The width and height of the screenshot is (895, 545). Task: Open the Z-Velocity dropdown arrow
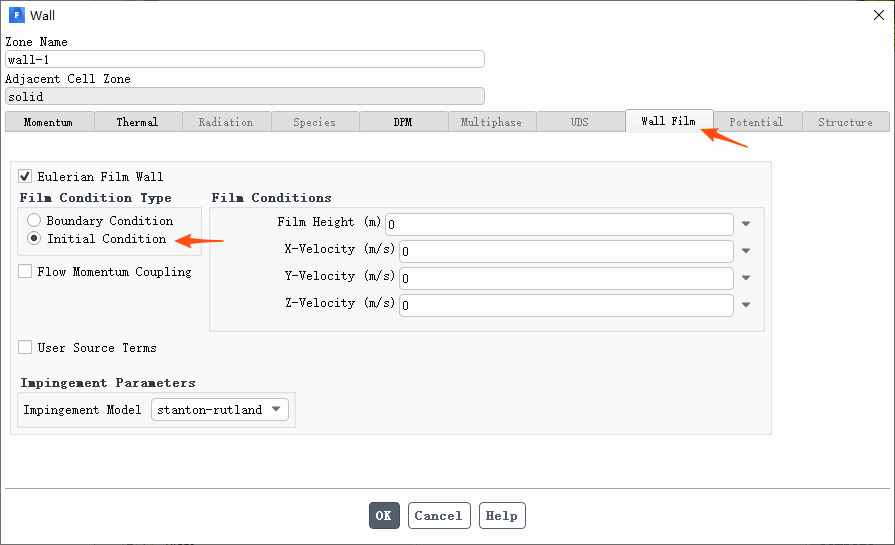click(x=746, y=304)
